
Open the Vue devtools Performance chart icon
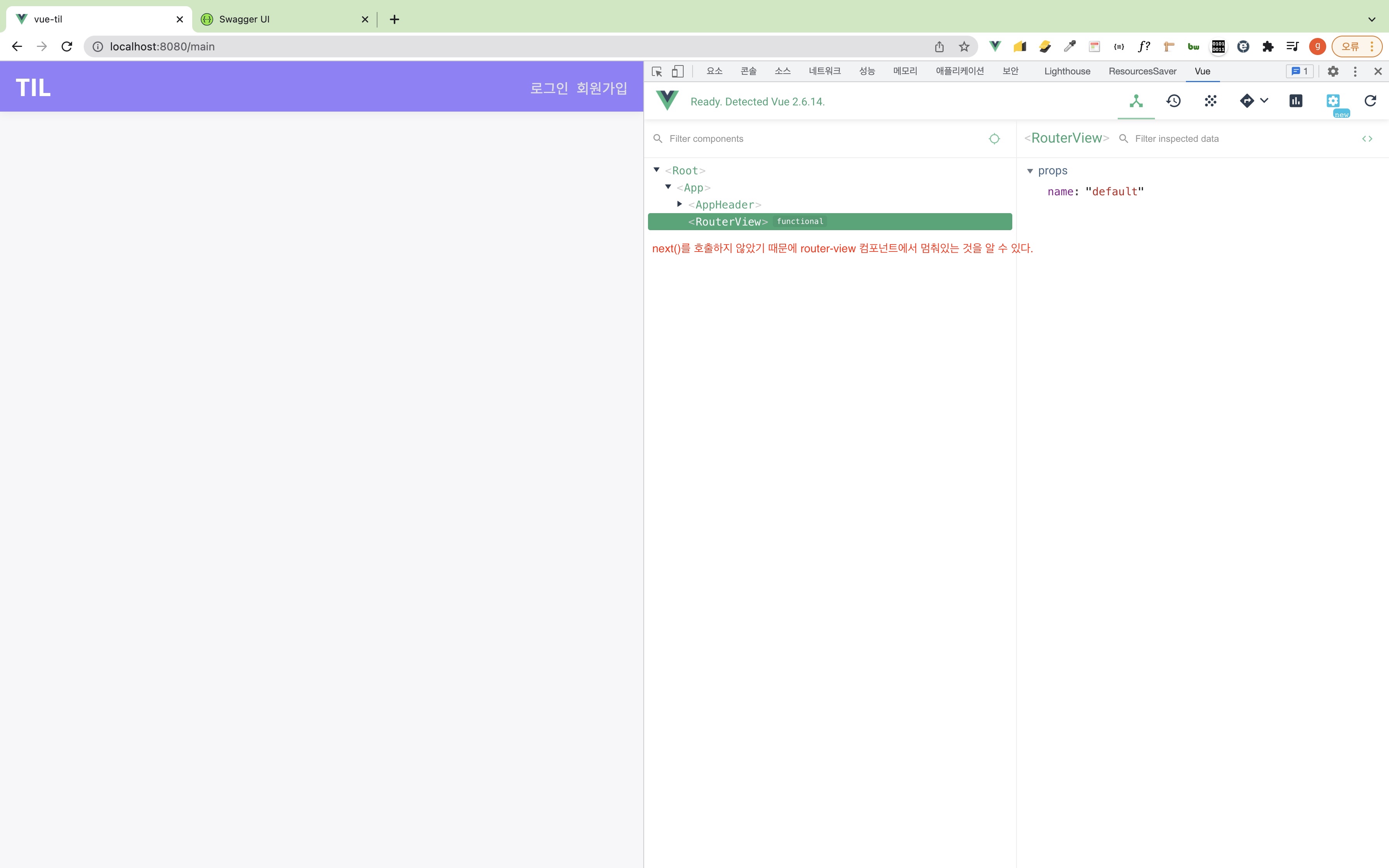coord(1296,101)
